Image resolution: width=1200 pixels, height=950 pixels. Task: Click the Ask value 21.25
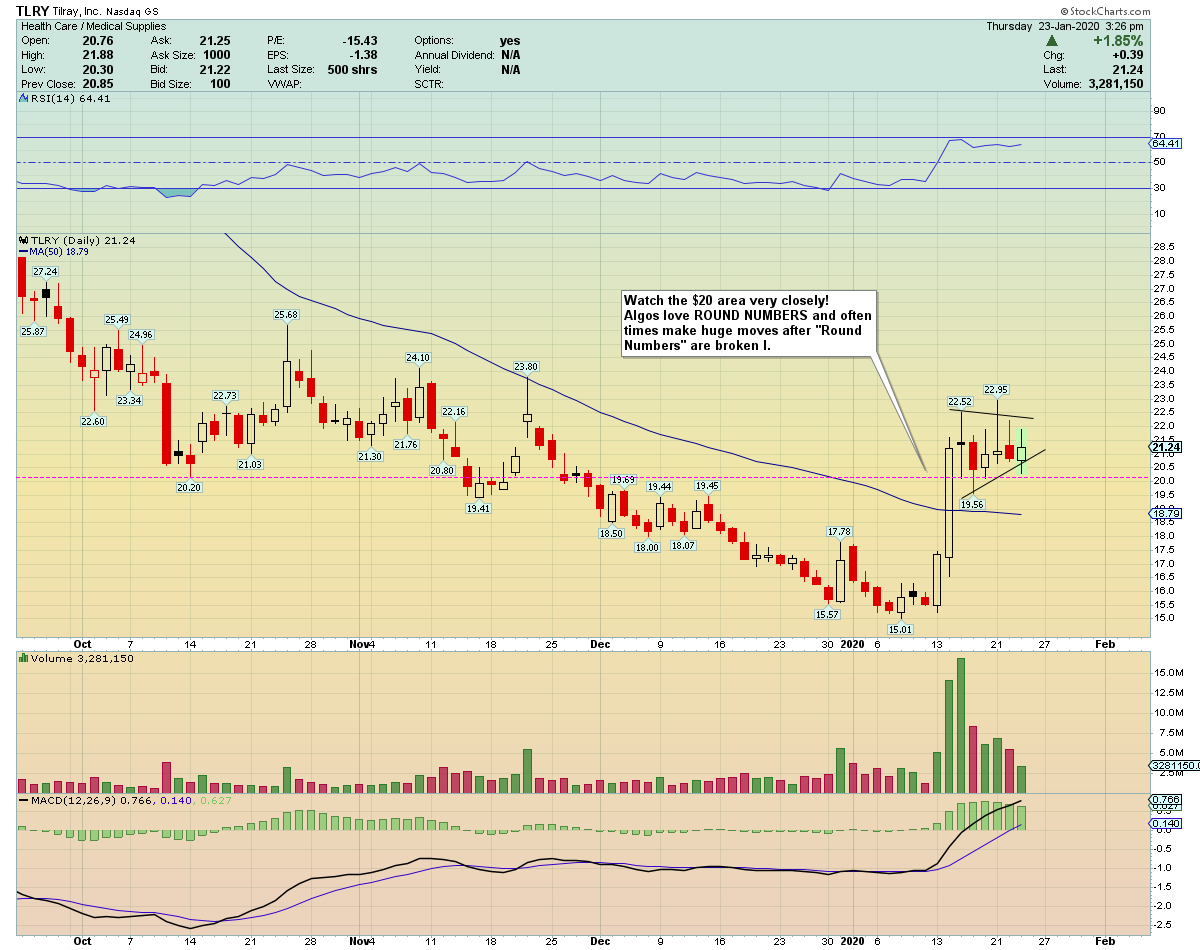(x=214, y=41)
